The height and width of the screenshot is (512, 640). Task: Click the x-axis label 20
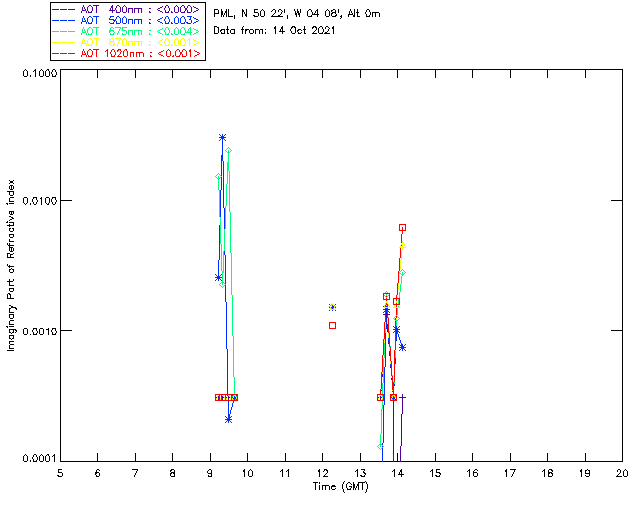click(x=622, y=473)
